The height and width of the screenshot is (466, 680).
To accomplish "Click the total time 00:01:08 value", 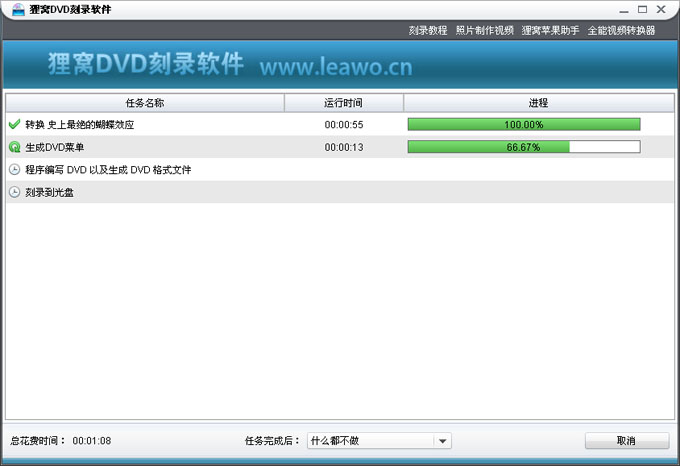I will pyautogui.click(x=92, y=441).
